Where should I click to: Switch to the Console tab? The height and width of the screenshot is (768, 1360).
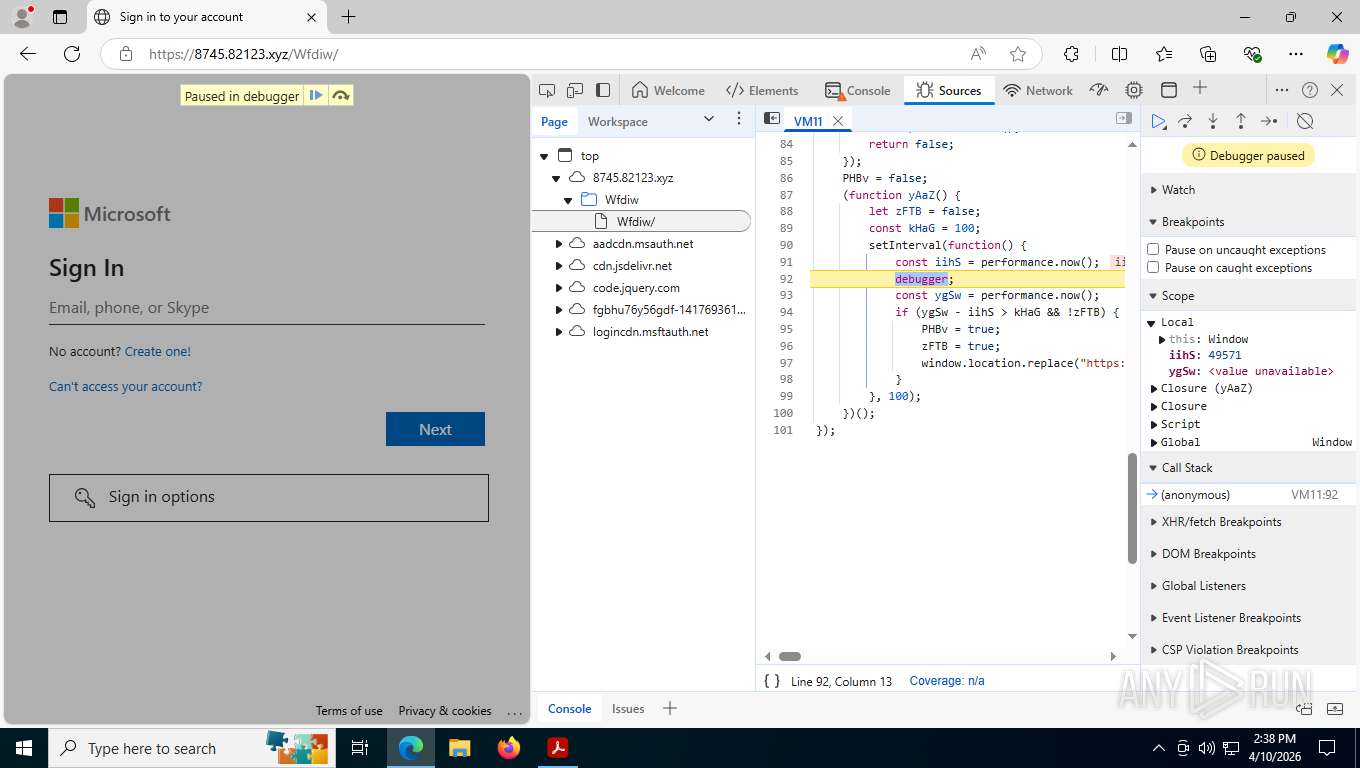(x=857, y=90)
